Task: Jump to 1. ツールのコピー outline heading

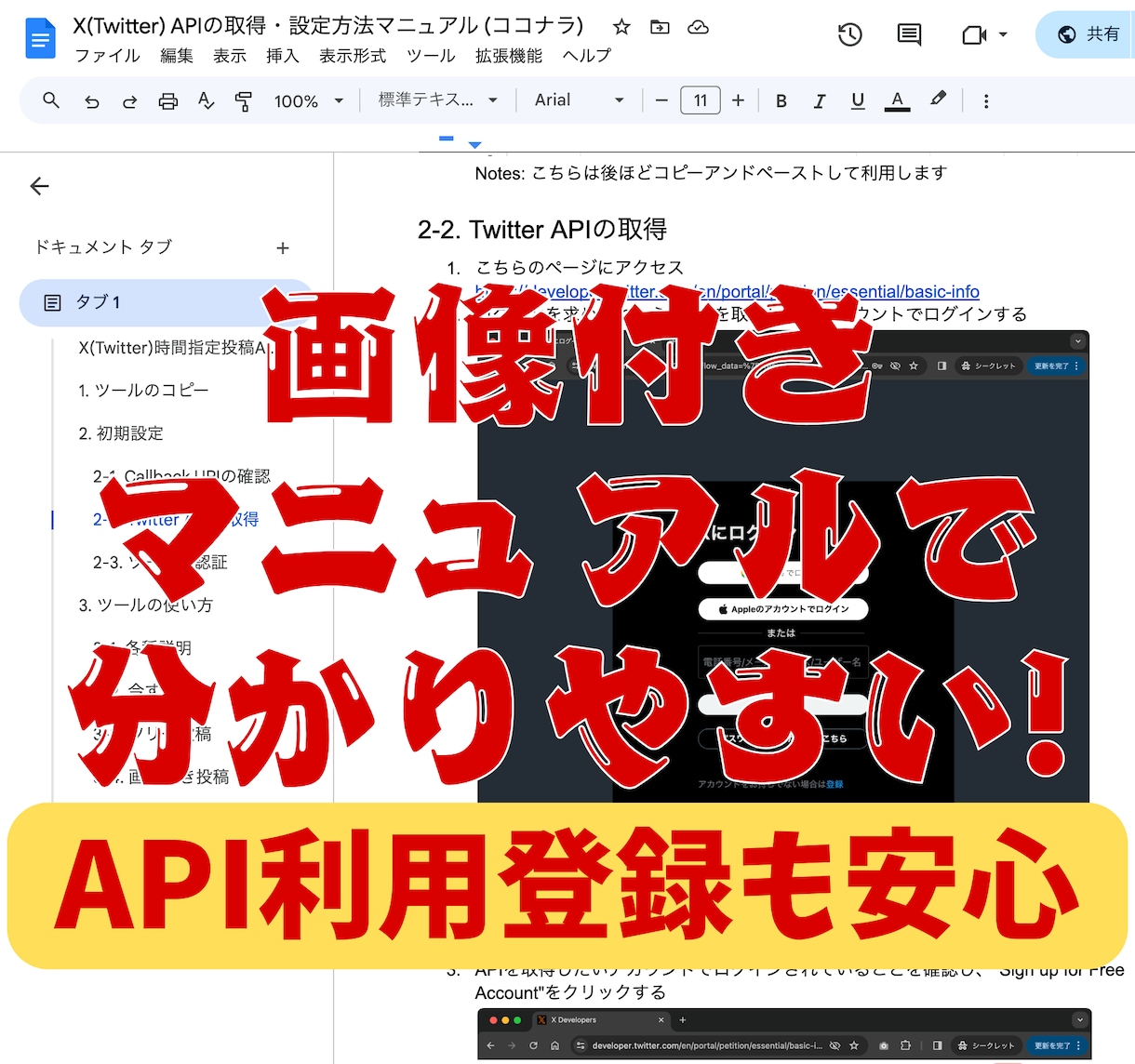Action: pyautogui.click(x=143, y=391)
